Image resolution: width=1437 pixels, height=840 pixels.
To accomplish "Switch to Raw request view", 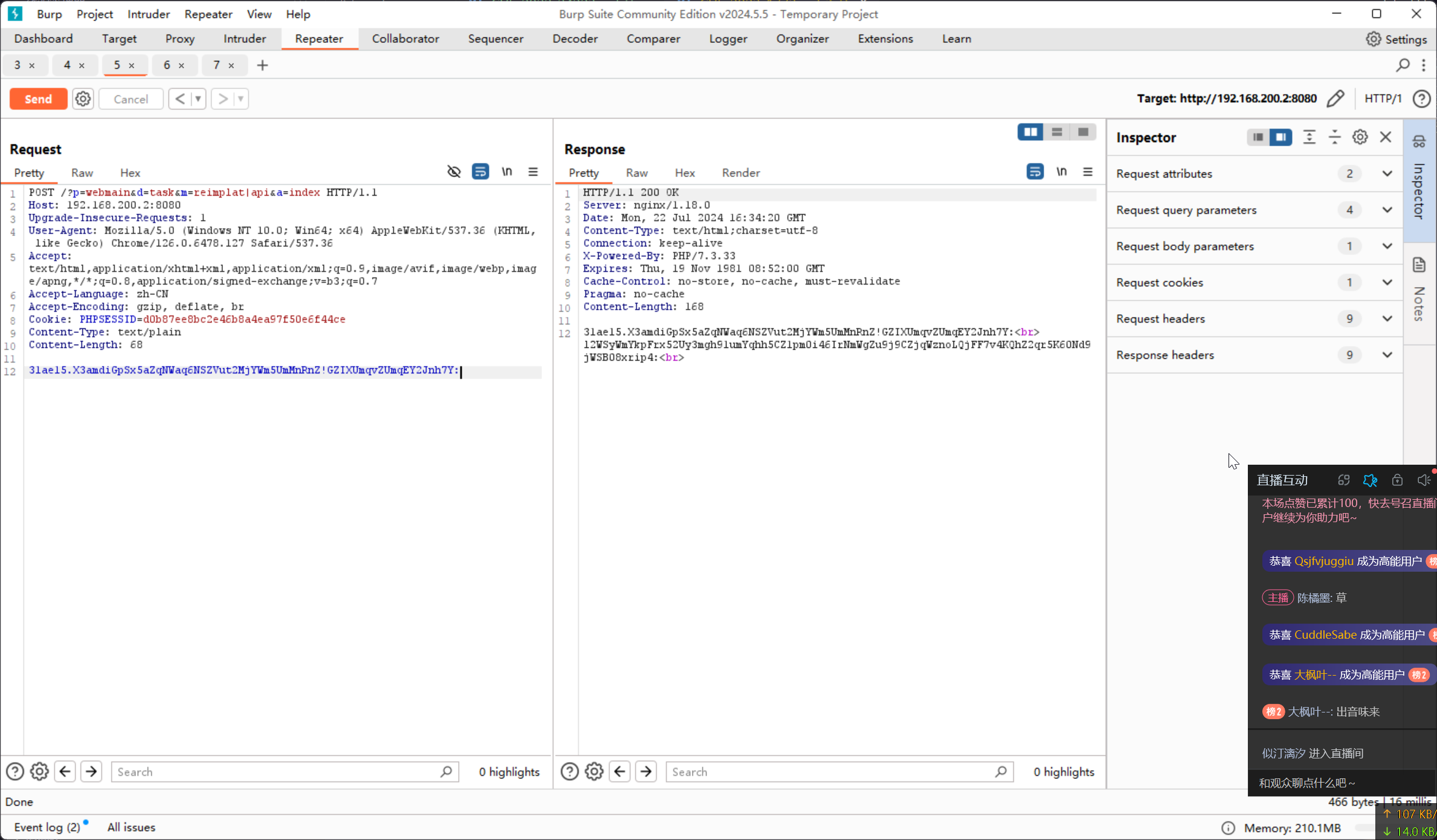I will (x=81, y=172).
